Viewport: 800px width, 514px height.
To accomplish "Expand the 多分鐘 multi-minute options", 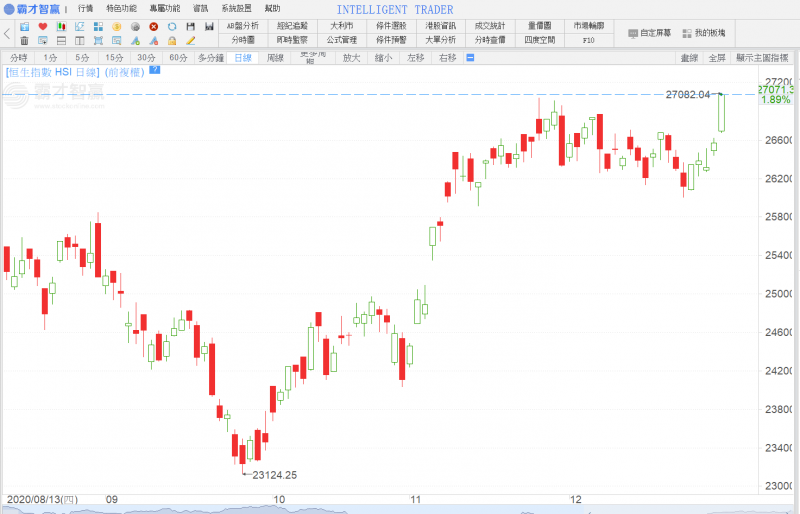I will (210, 58).
